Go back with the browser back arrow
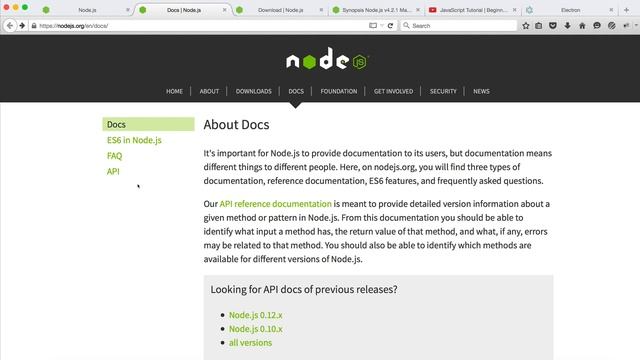The width and height of the screenshot is (640, 360). [10, 26]
